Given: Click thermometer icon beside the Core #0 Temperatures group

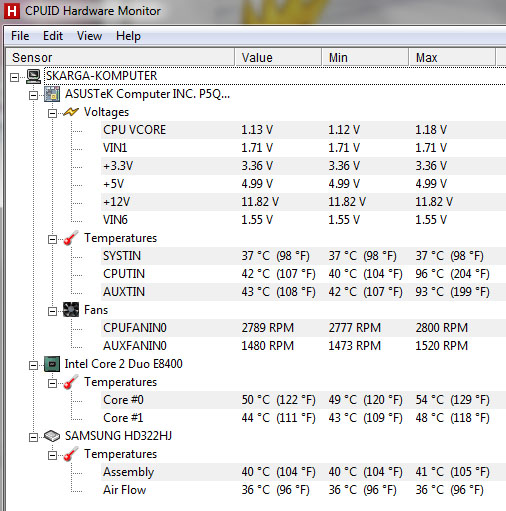Looking at the screenshot, I should point(71,382).
